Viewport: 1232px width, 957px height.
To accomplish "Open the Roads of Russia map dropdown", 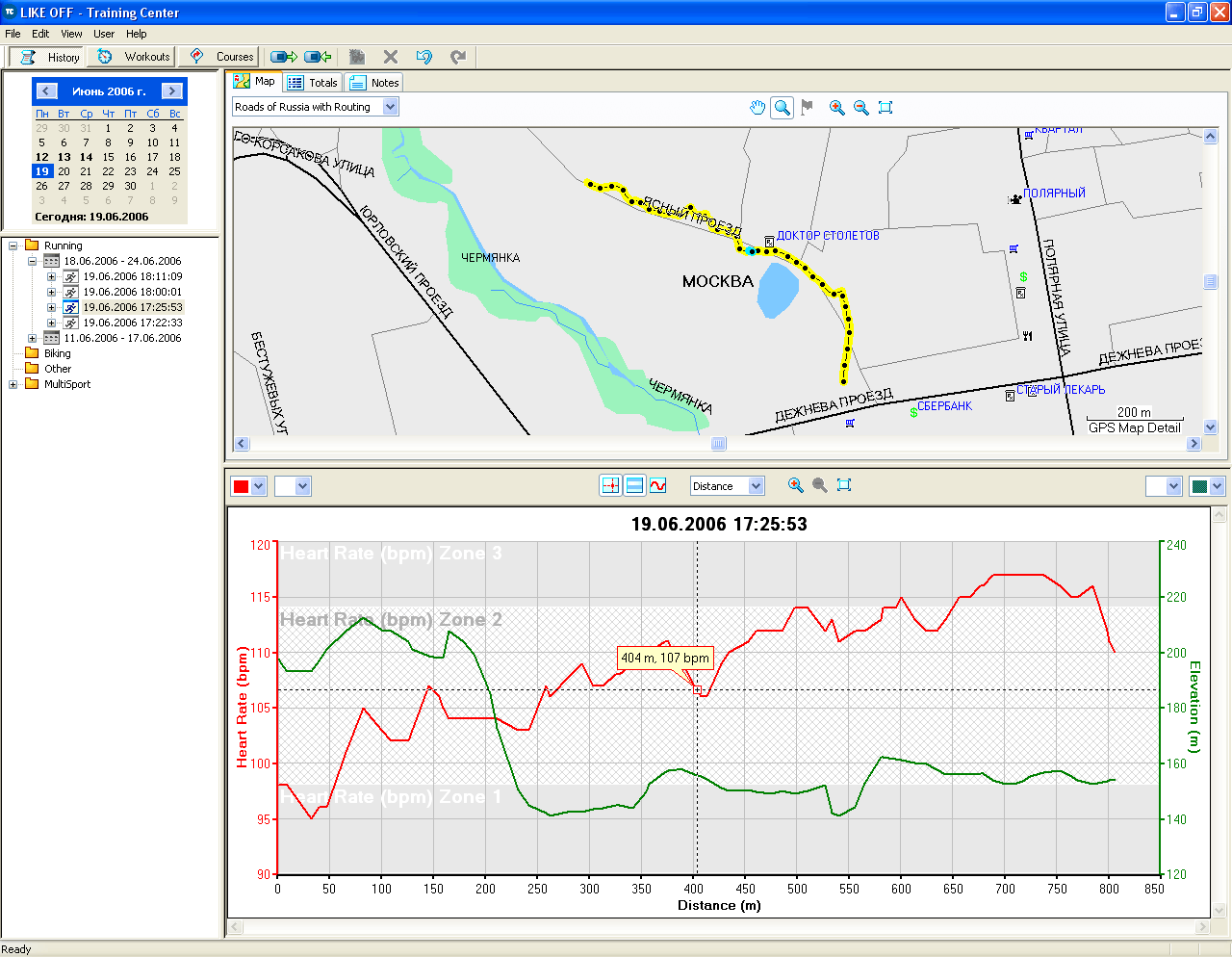I will pyautogui.click(x=390, y=107).
